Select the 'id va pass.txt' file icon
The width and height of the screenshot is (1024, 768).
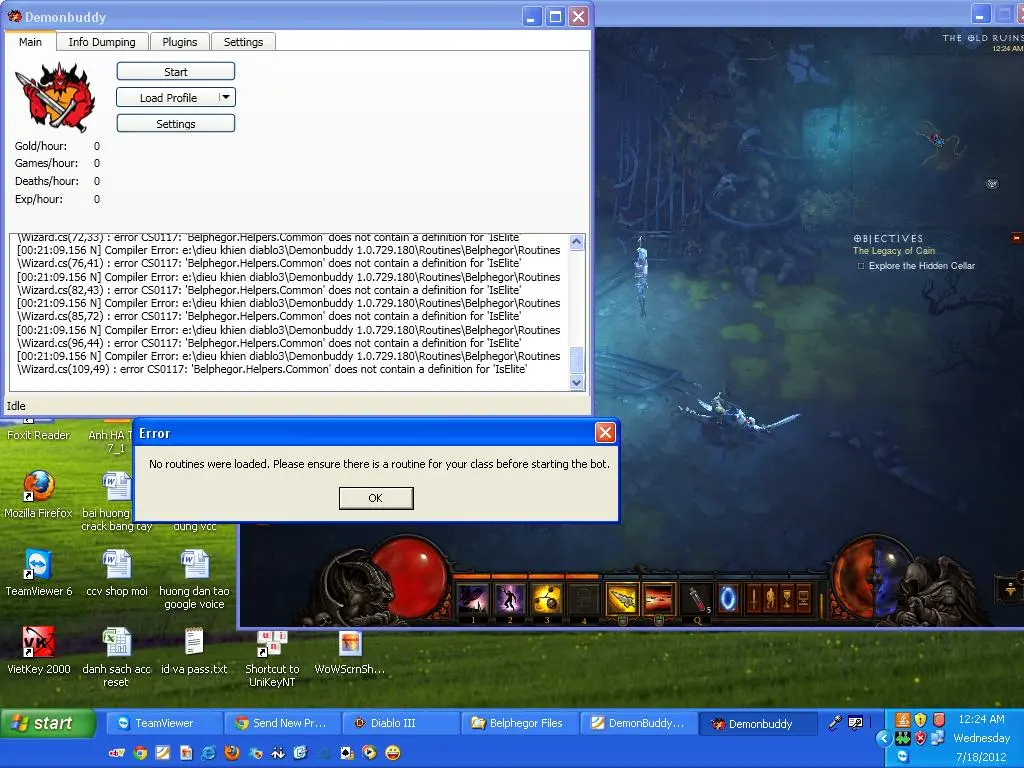pos(194,643)
